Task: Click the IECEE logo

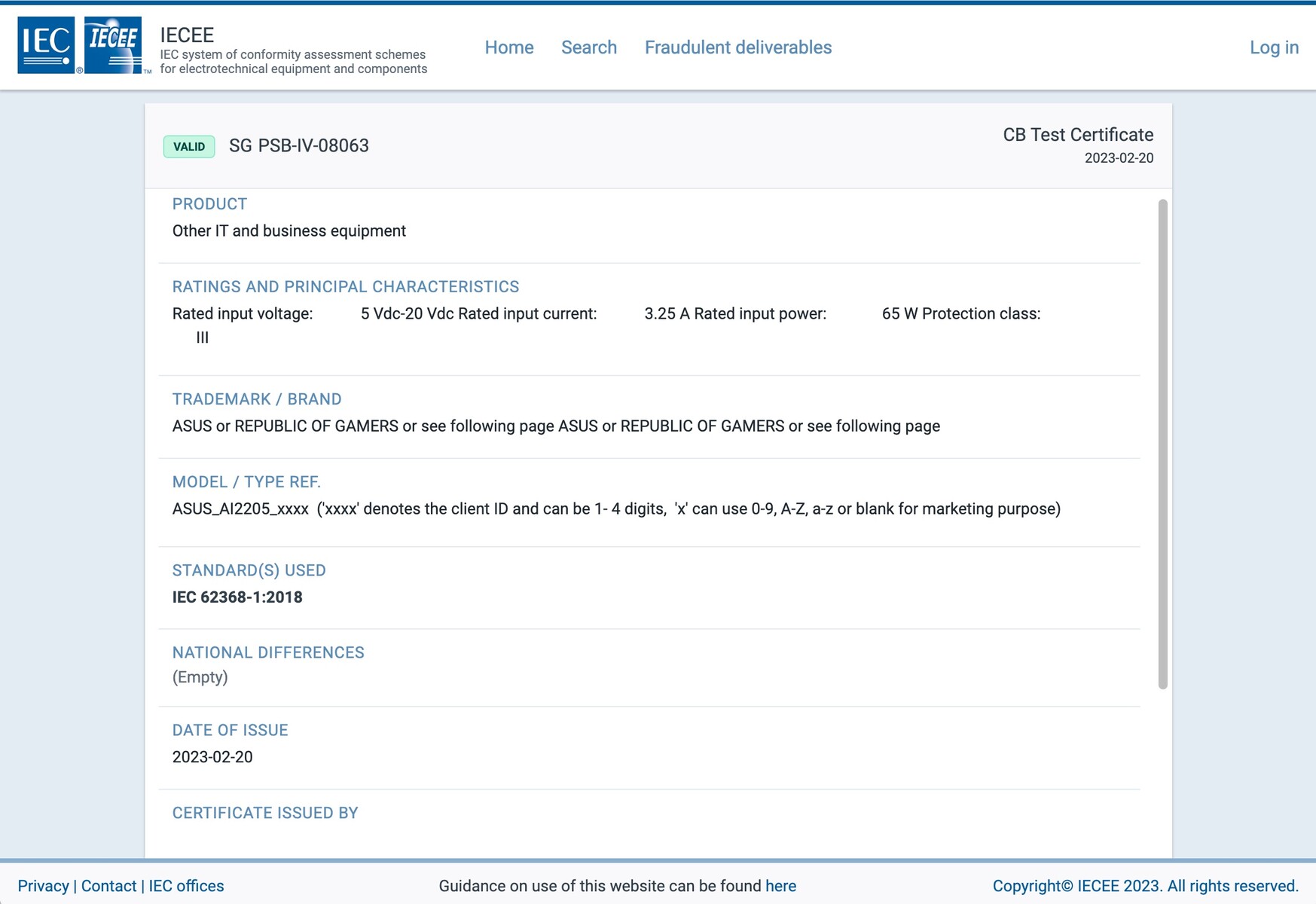Action: (x=113, y=45)
